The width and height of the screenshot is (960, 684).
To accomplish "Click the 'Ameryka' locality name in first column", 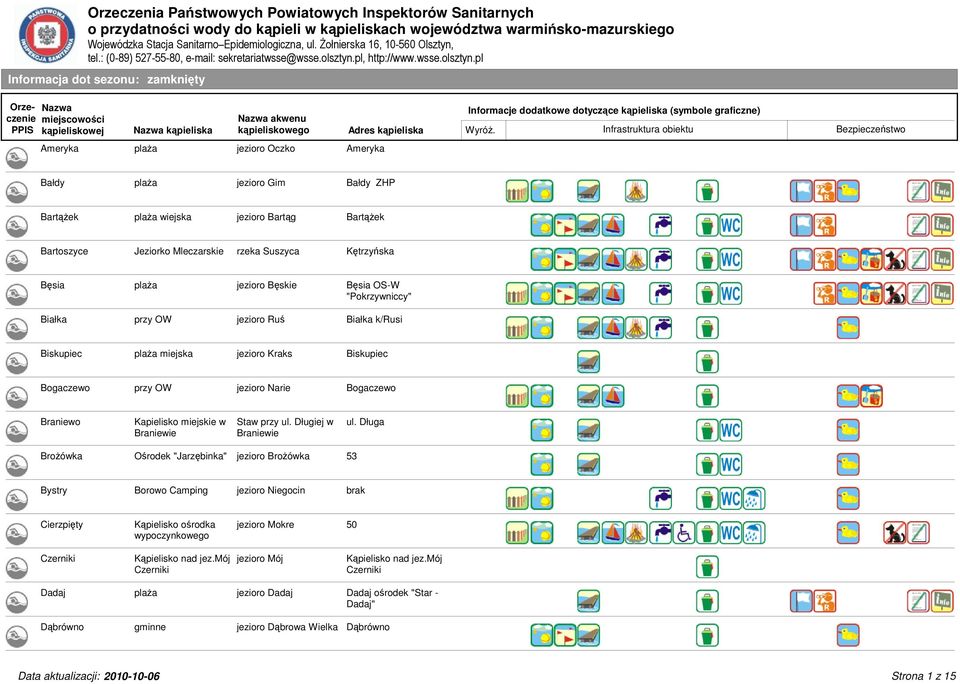I will [x=59, y=149].
